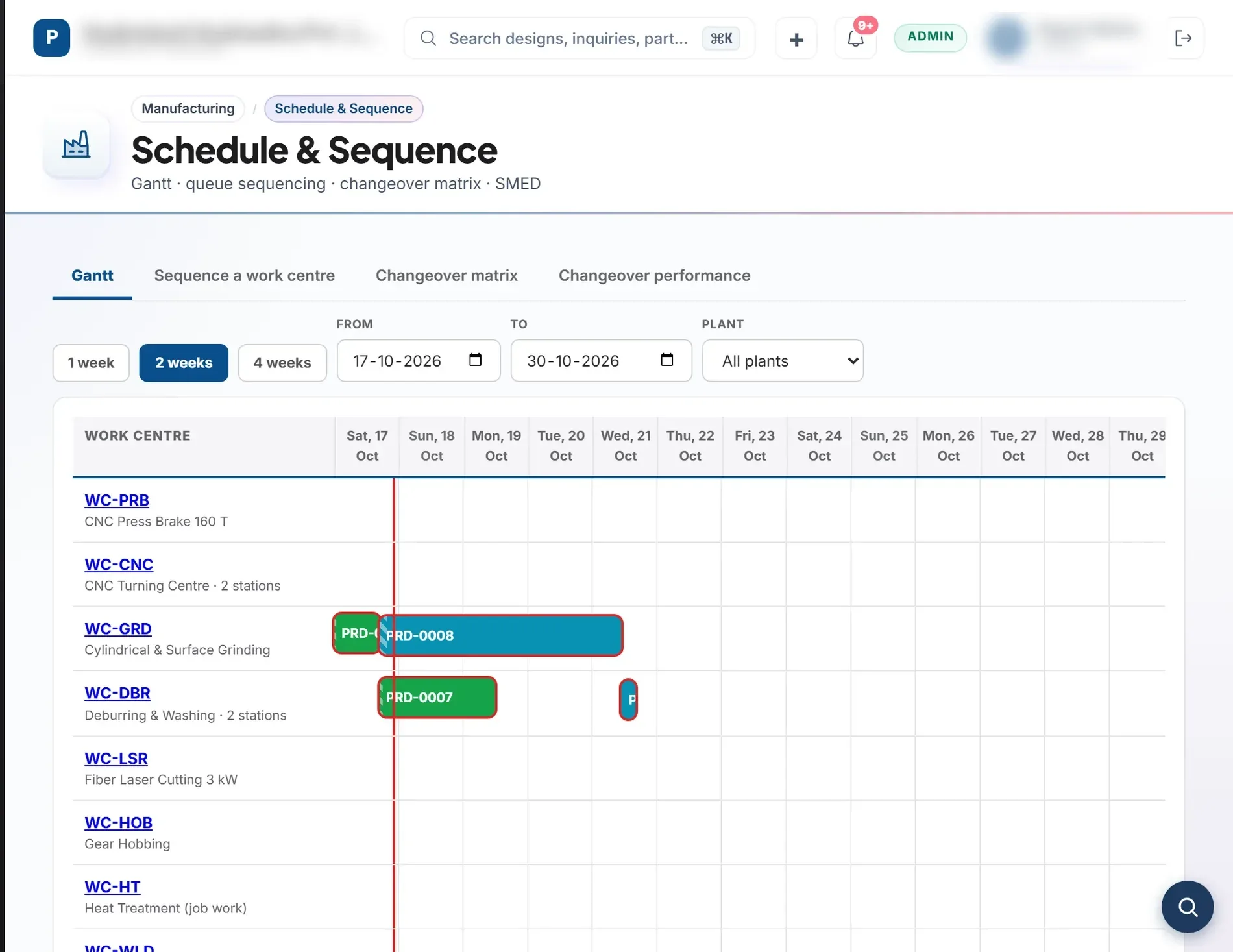This screenshot has height=952, width=1233.
Task: Open the WC-PRB work centre link
Action: coord(117,500)
